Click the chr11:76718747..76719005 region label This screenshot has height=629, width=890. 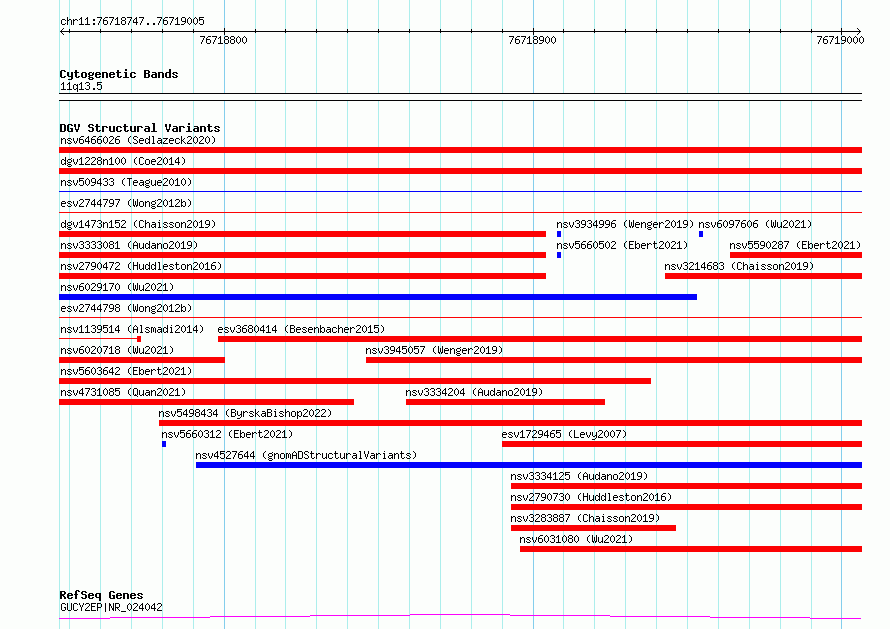(132, 22)
